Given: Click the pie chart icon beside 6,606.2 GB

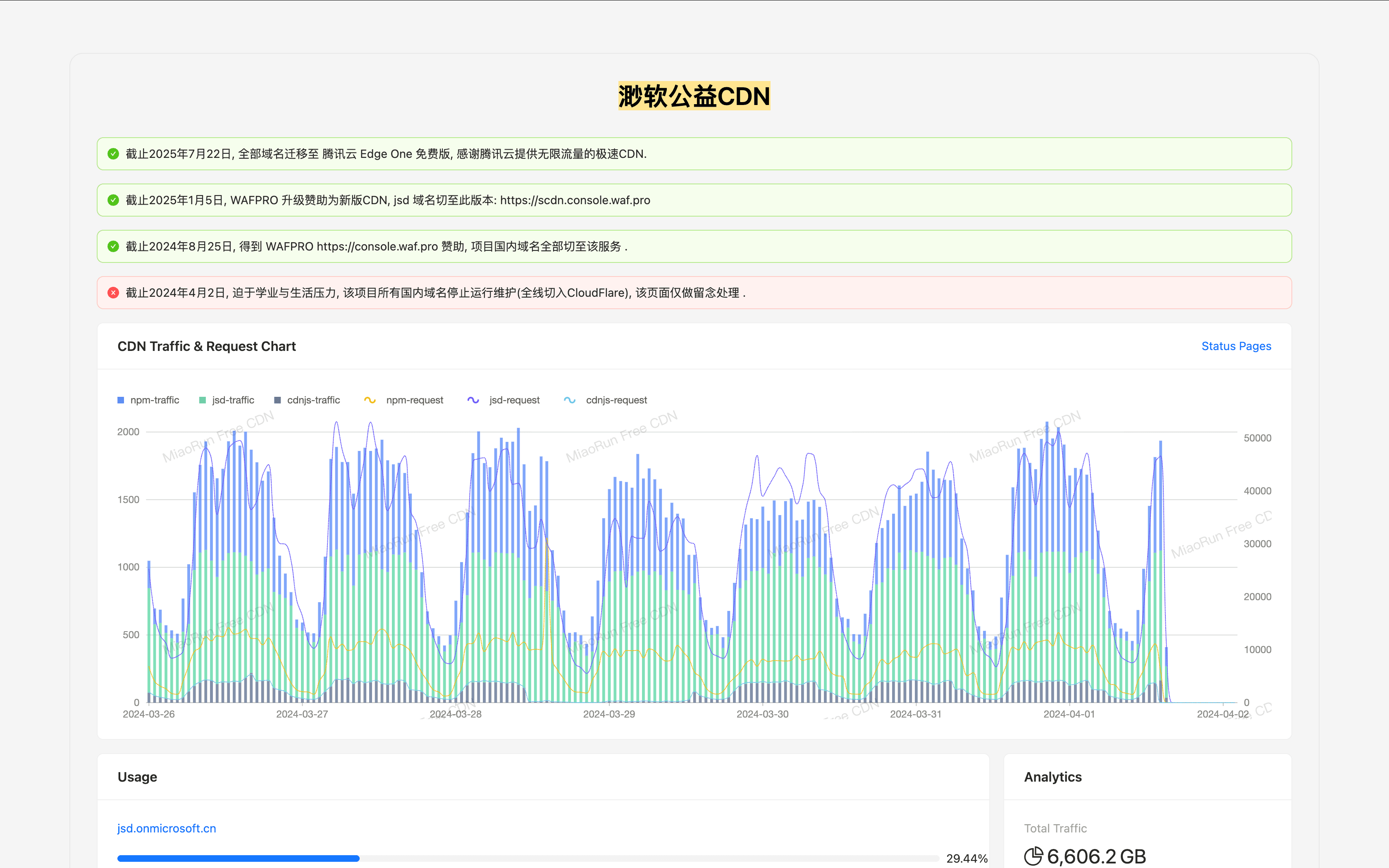Looking at the screenshot, I should (x=1033, y=856).
